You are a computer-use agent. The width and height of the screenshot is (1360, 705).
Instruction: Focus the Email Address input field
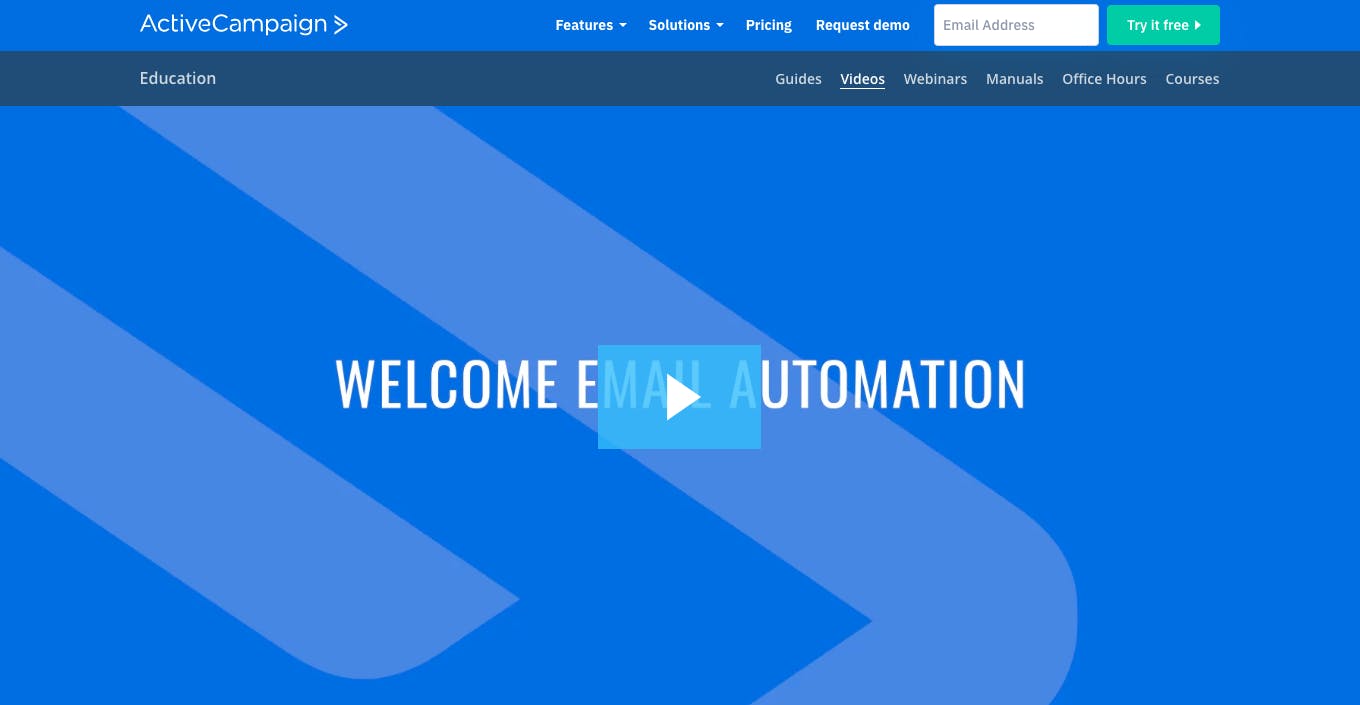(1016, 25)
